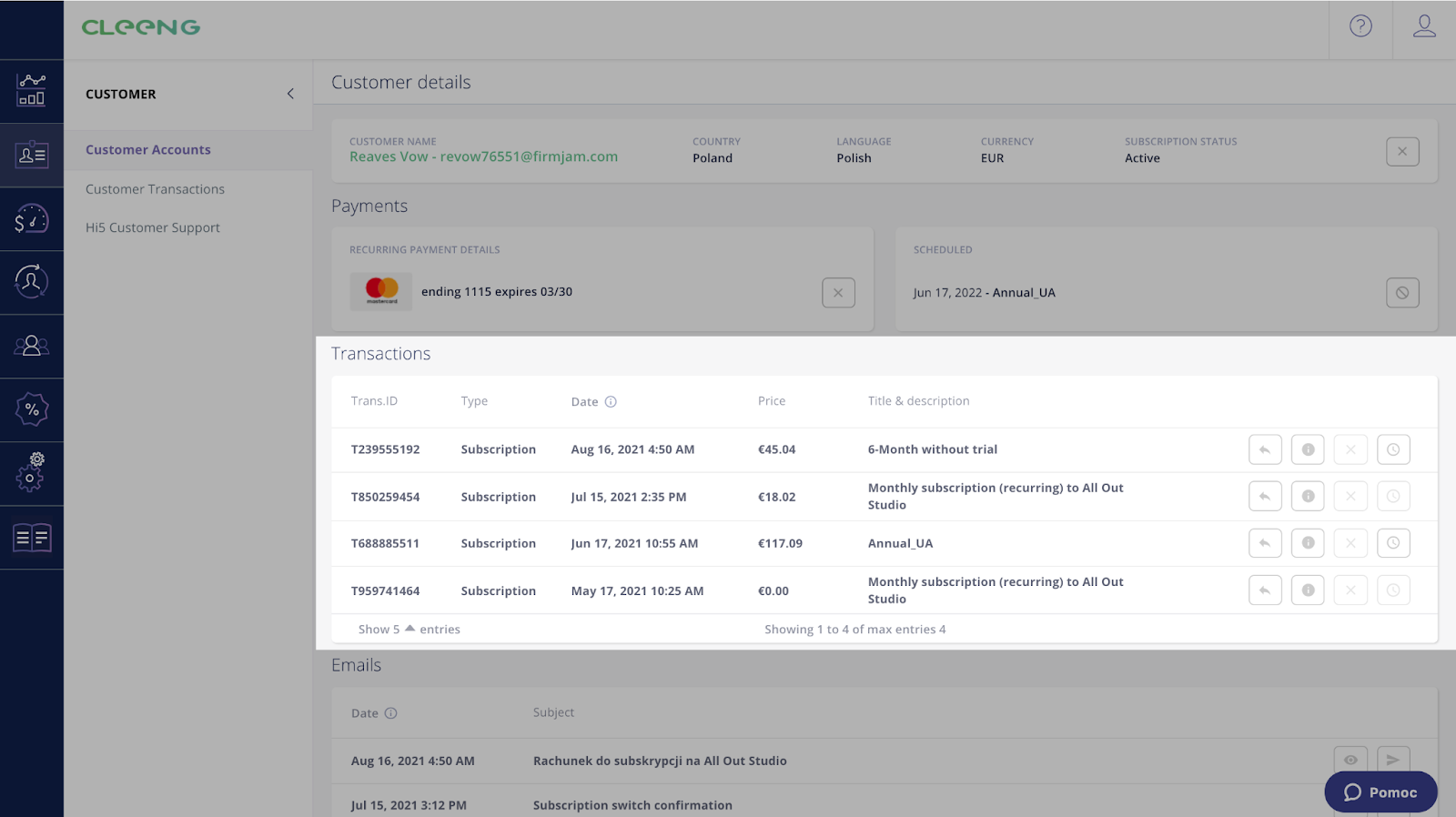Screen dimensions: 1456x817
Task: Click the info icon beside Transactions Date header
Action: (611, 401)
